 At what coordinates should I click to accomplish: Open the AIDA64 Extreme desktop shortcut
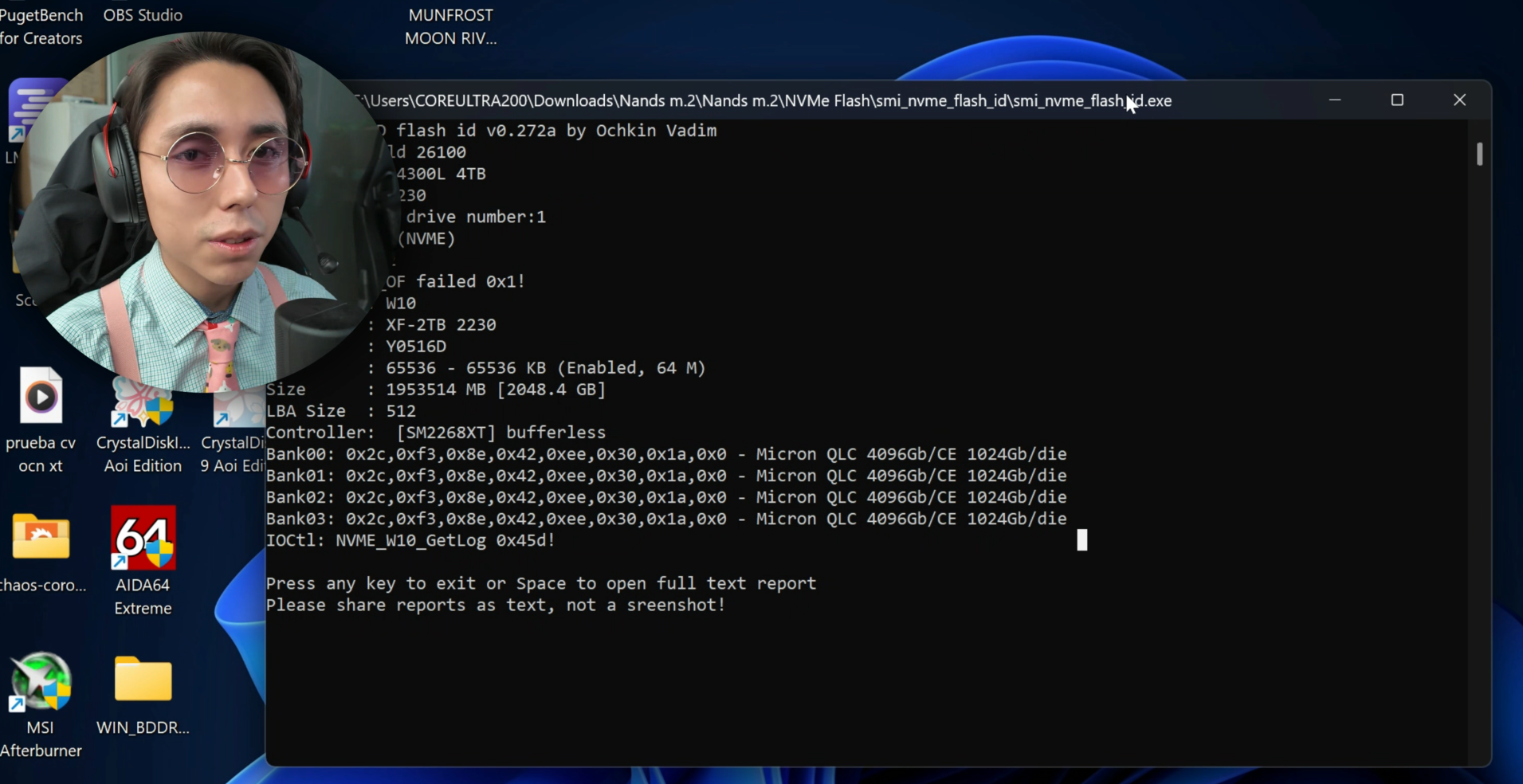(143, 539)
